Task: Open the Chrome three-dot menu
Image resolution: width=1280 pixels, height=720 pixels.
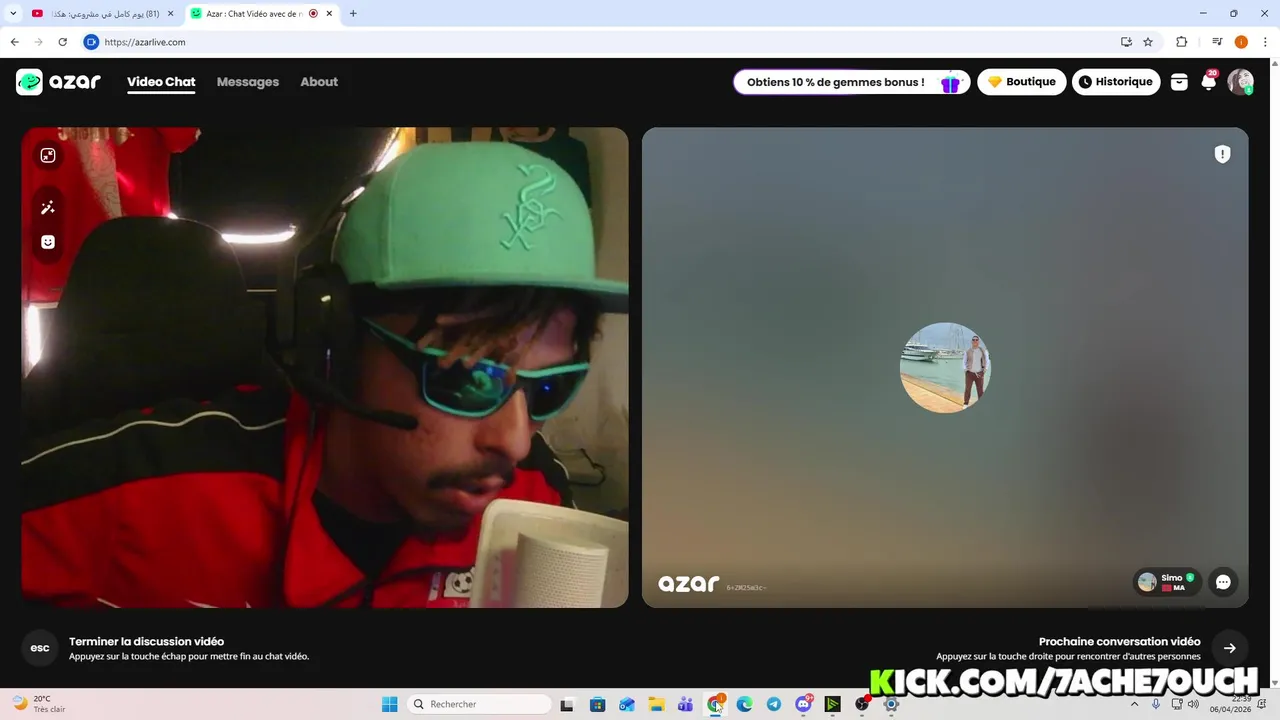Action: [1266, 42]
